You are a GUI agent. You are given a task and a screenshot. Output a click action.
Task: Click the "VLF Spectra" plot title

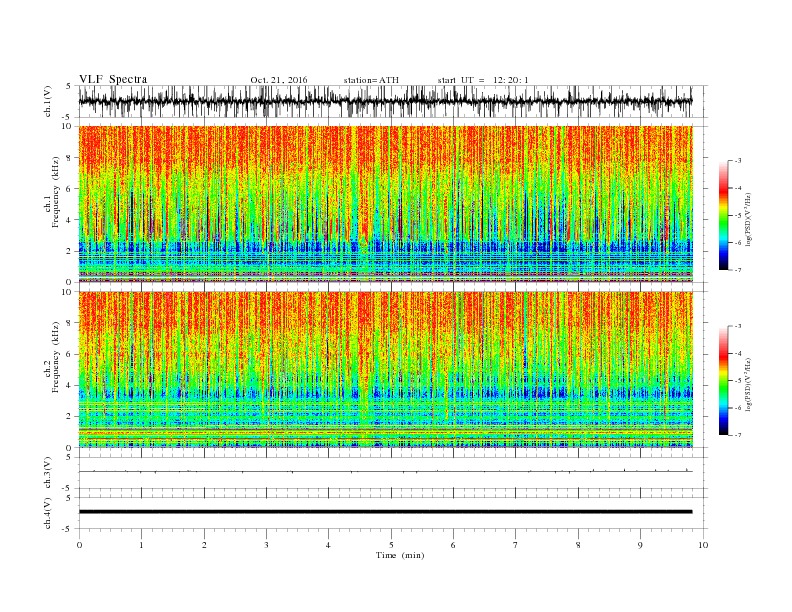tap(113, 79)
